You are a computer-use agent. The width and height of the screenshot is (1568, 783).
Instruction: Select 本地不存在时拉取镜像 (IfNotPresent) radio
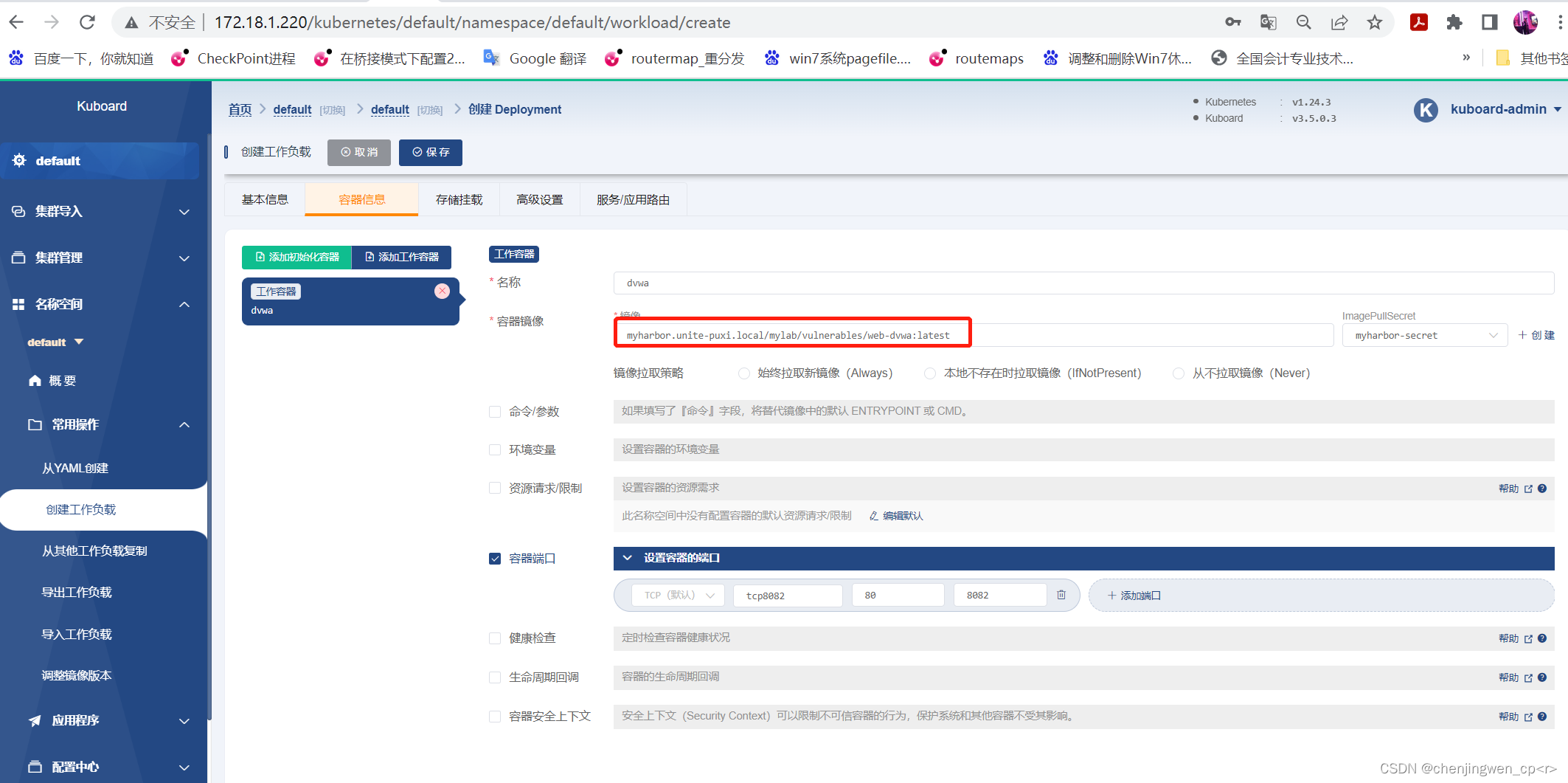pos(930,373)
